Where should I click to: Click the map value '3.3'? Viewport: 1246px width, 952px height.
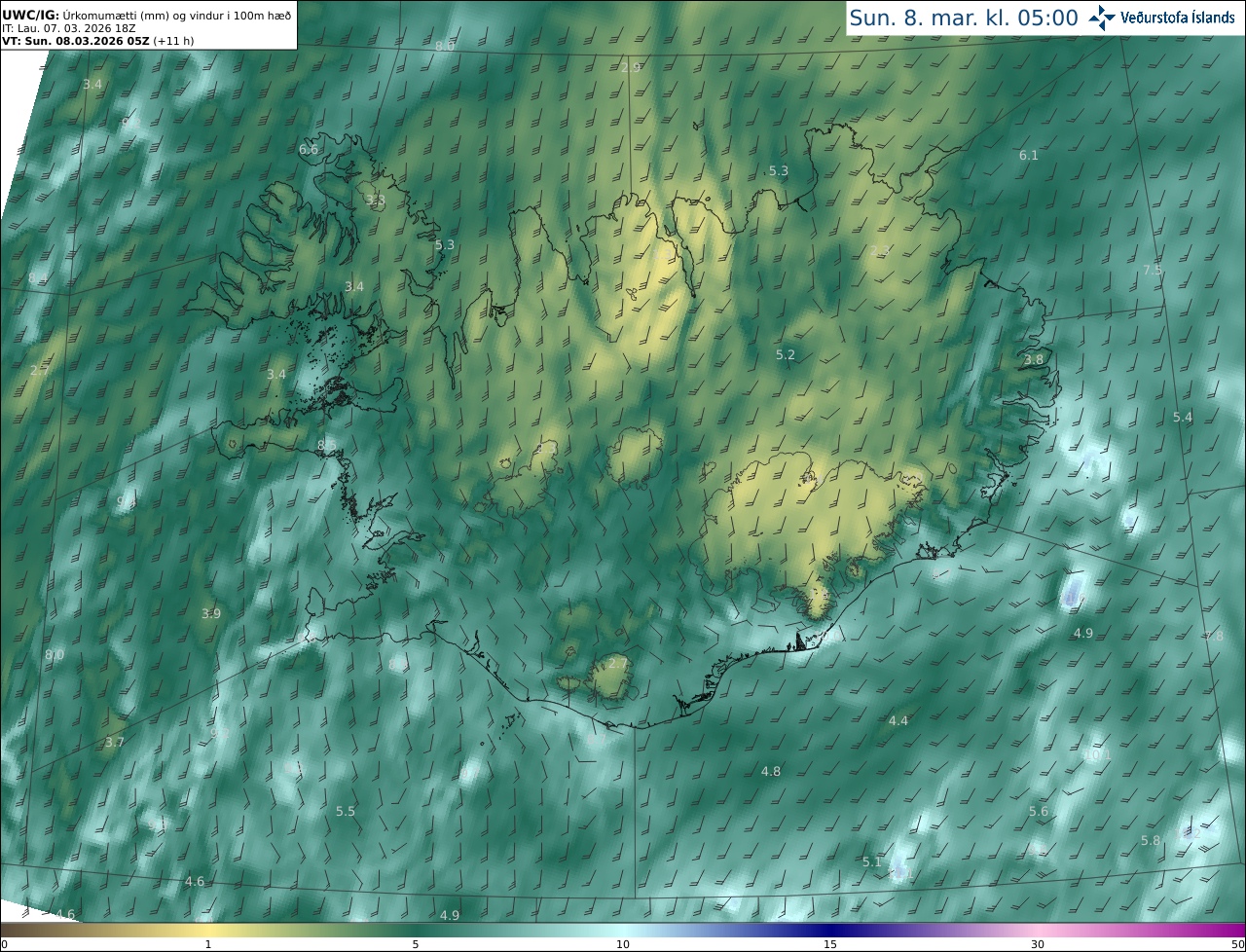[x=376, y=200]
